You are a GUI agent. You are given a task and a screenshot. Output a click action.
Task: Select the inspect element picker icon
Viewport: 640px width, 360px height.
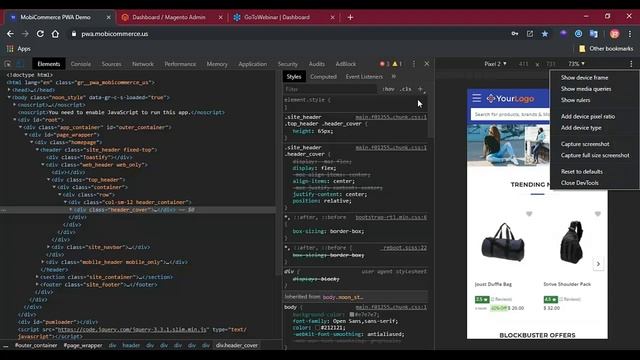coord(8,64)
